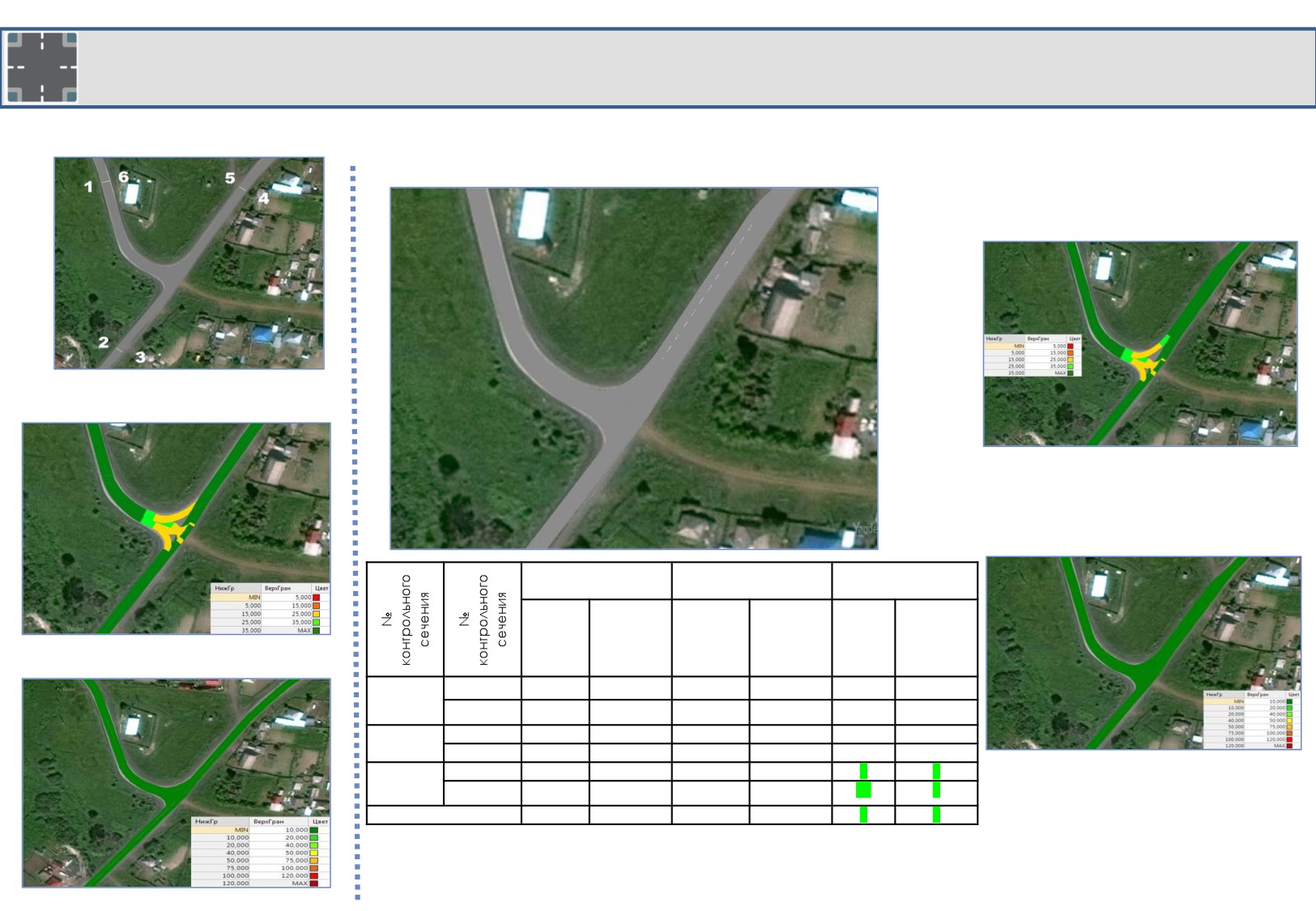The image size is (1316, 911).
Task: Select 25,000–35,000 row in middle-left legend
Action: 270,622
